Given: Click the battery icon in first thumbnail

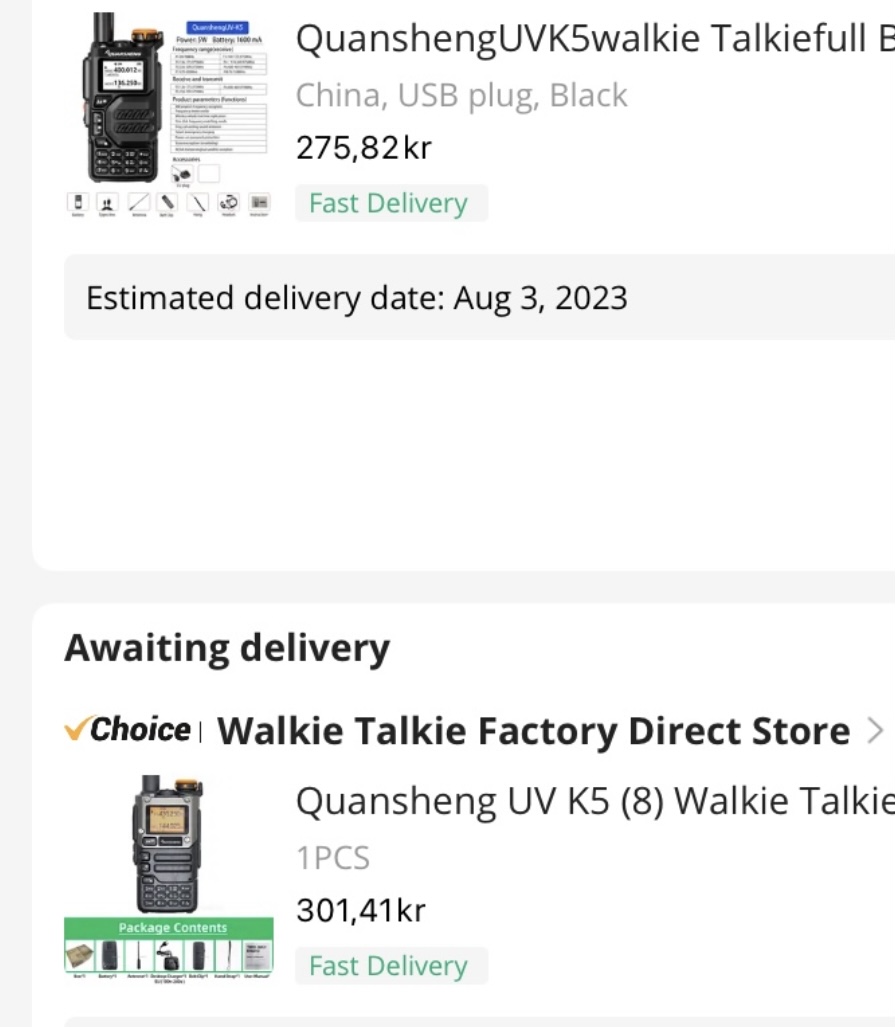Looking at the screenshot, I should [x=79, y=201].
